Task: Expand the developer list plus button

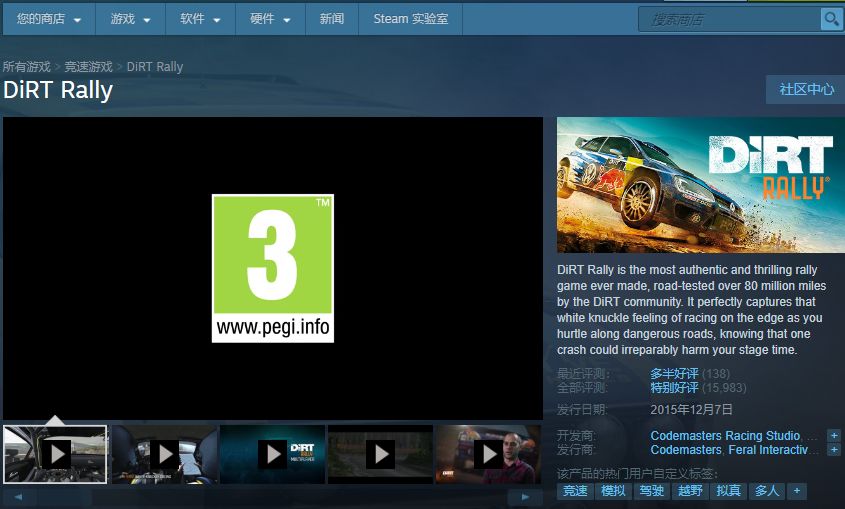Action: (834, 435)
